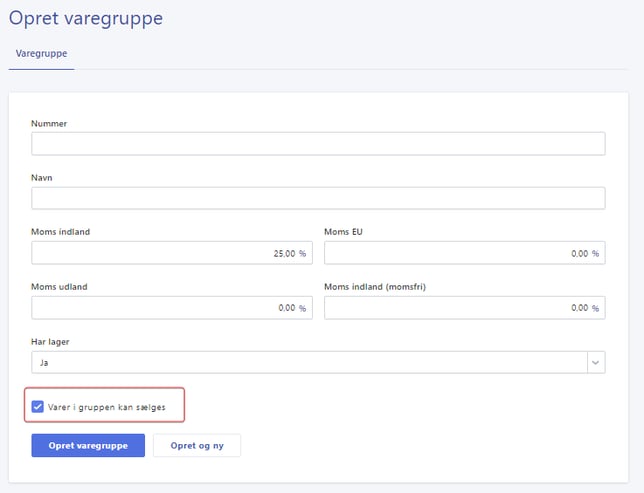
Task: Click the Opret varegruppe page heading
Action: [x=85, y=18]
